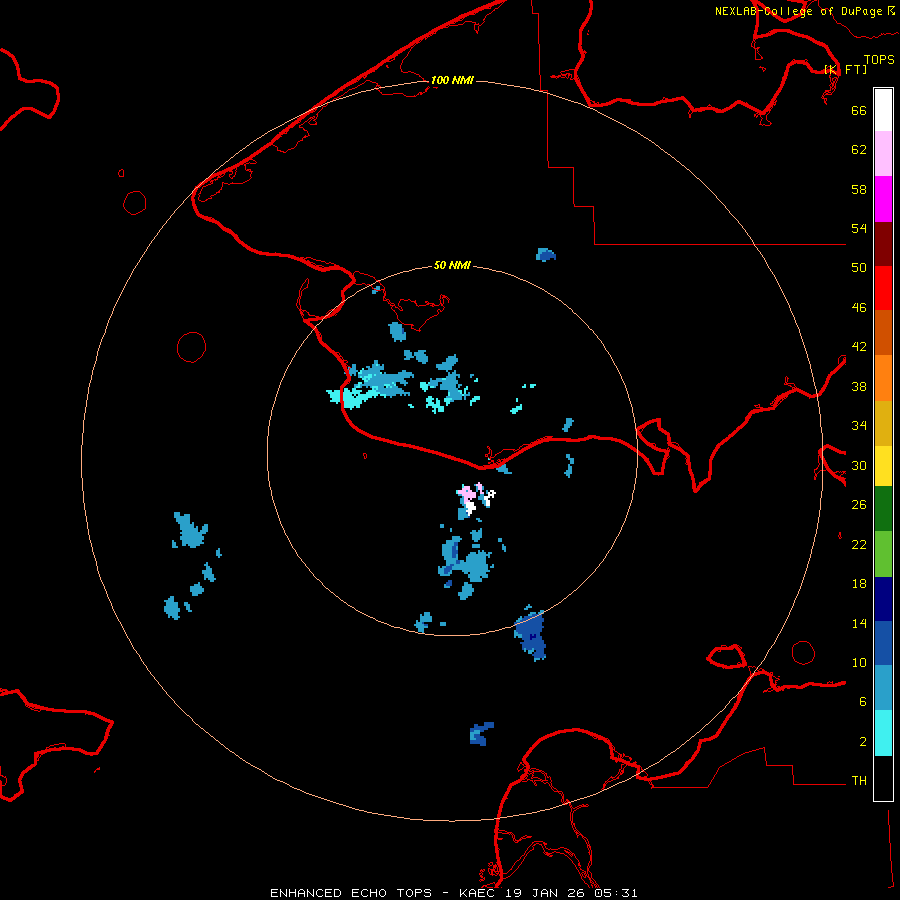The image size is (900, 900).
Task: Click the orange swatch between 42 and 38
Action: click(883, 378)
